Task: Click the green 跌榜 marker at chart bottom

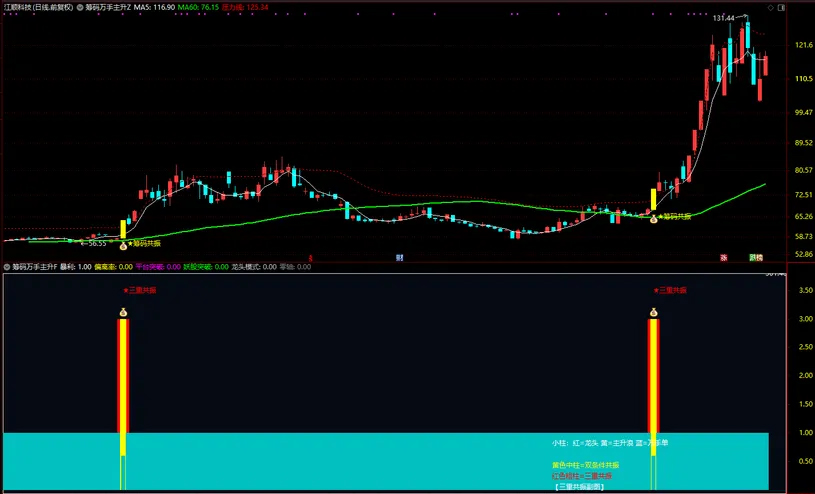Action: 756,257
